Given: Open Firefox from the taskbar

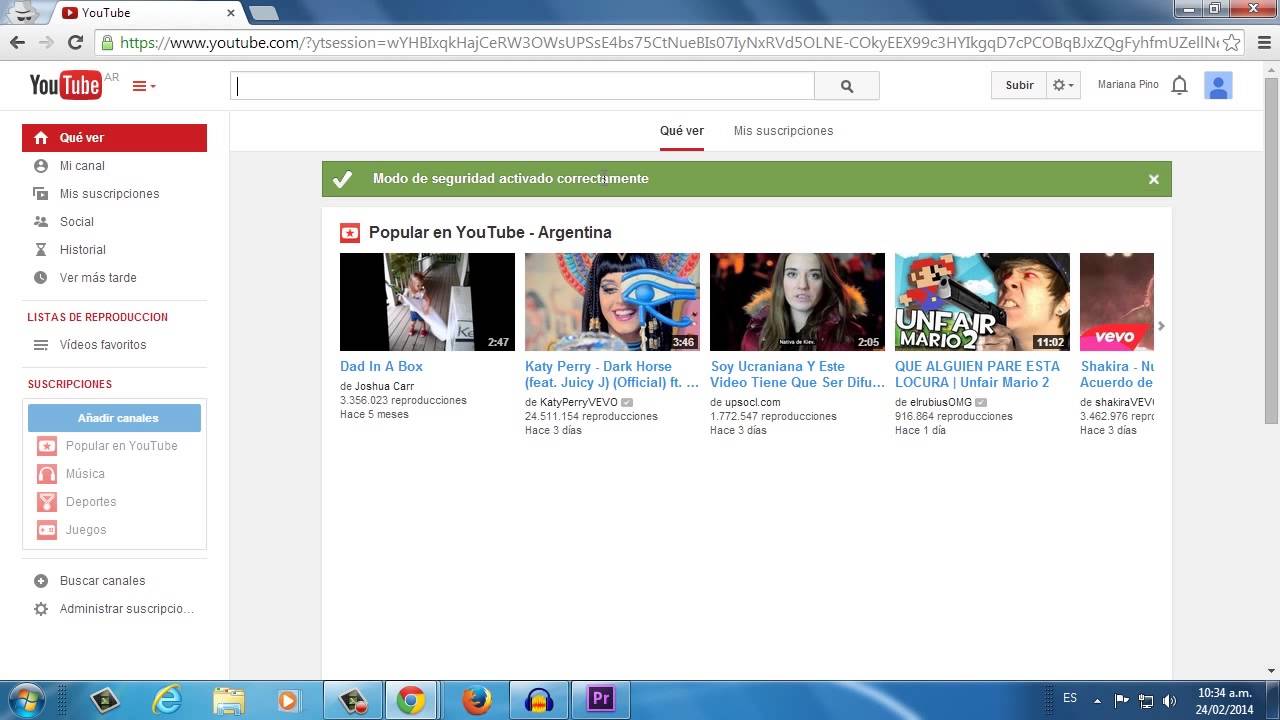Looking at the screenshot, I should 477,699.
